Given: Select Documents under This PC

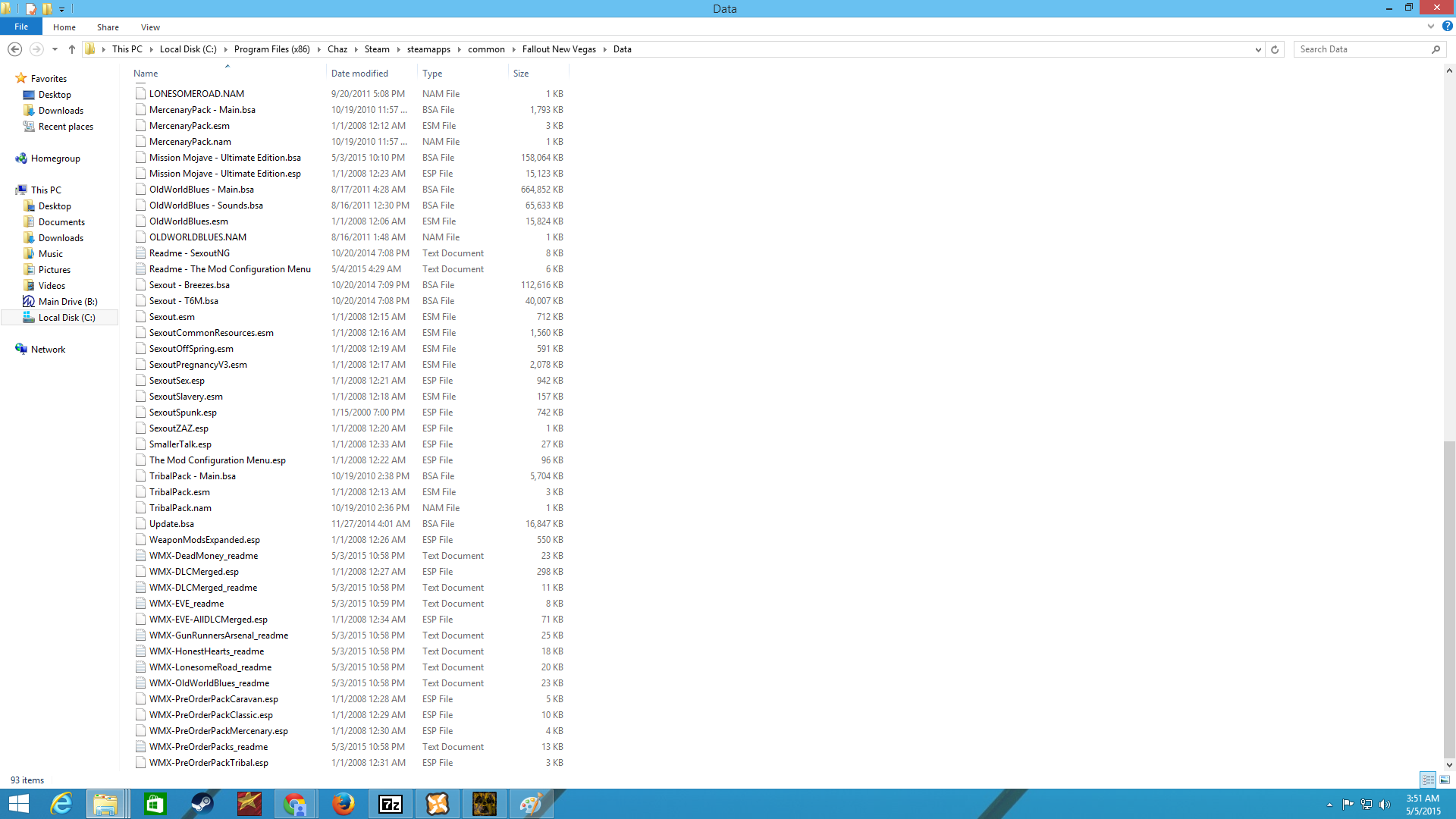Looking at the screenshot, I should [61, 222].
